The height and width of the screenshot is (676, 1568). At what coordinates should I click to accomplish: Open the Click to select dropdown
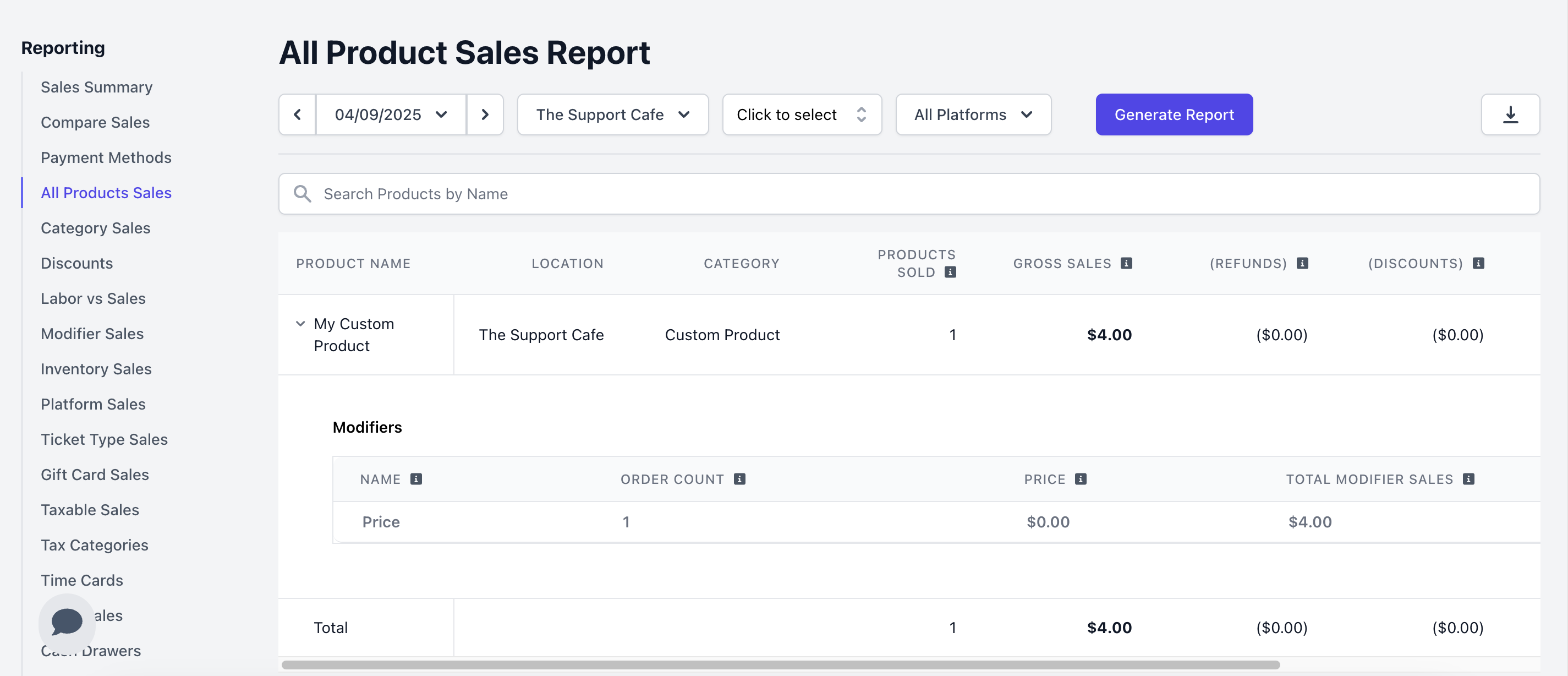point(801,115)
